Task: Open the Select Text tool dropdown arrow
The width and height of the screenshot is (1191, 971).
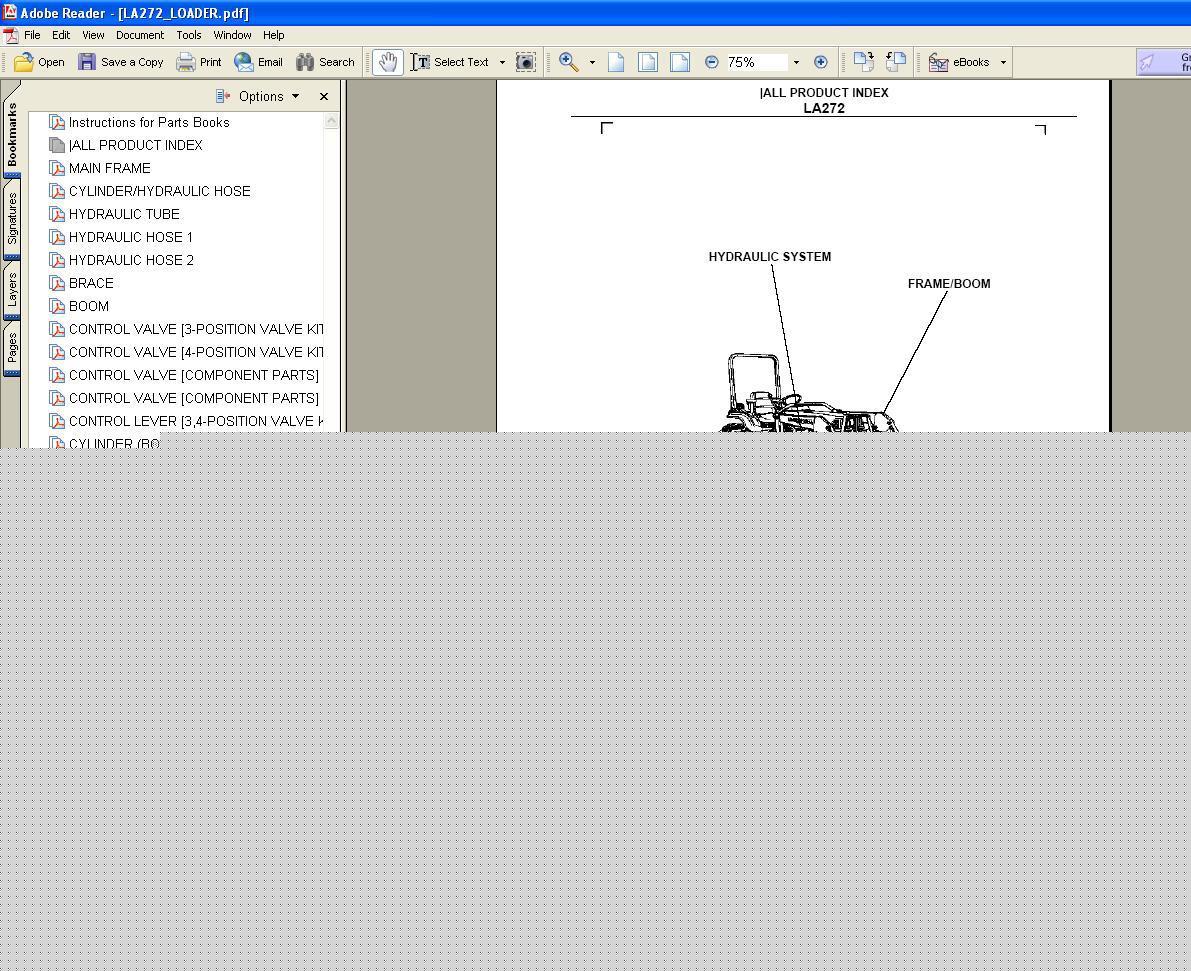Action: [x=502, y=62]
